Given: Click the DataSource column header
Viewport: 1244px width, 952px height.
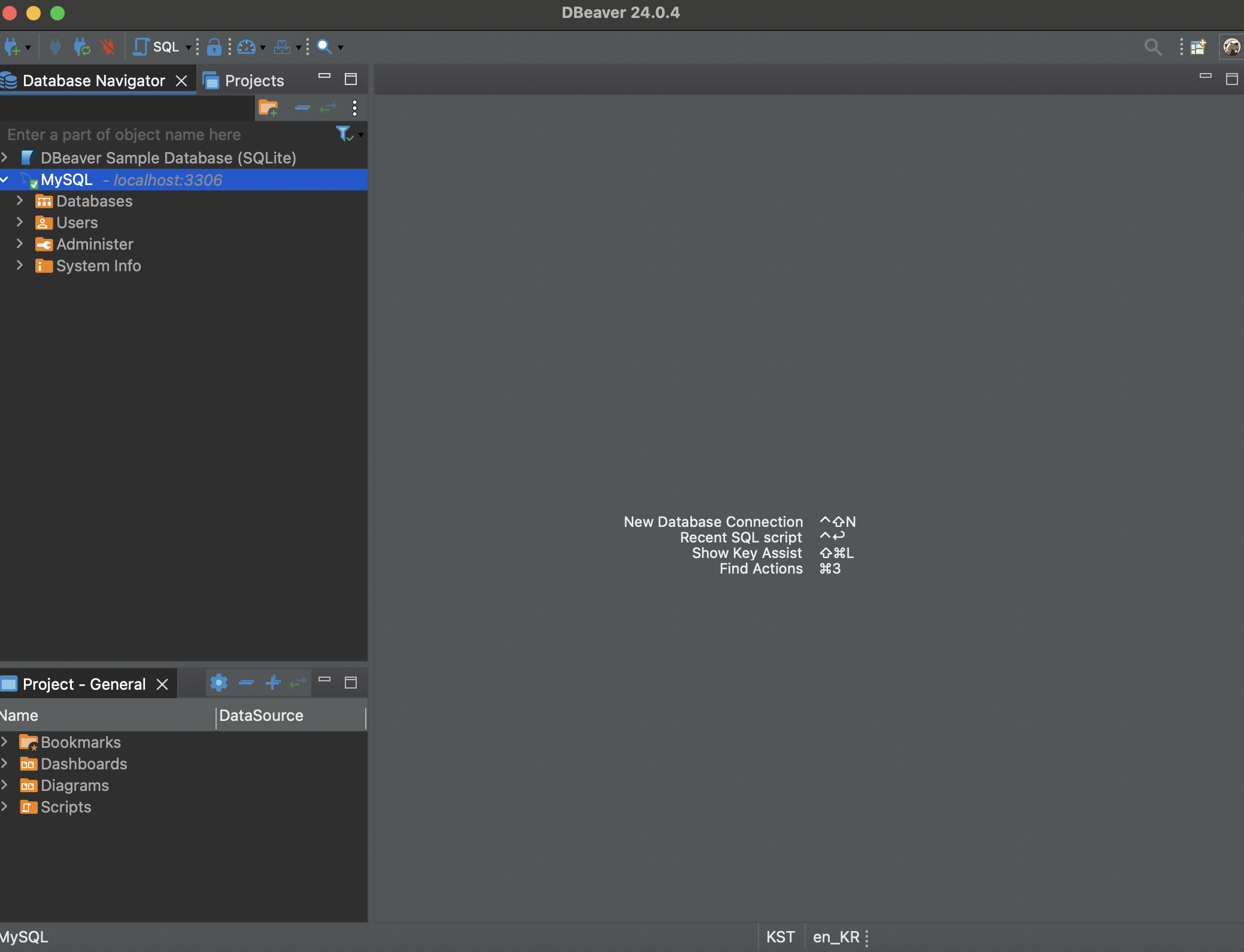Looking at the screenshot, I should (261, 715).
